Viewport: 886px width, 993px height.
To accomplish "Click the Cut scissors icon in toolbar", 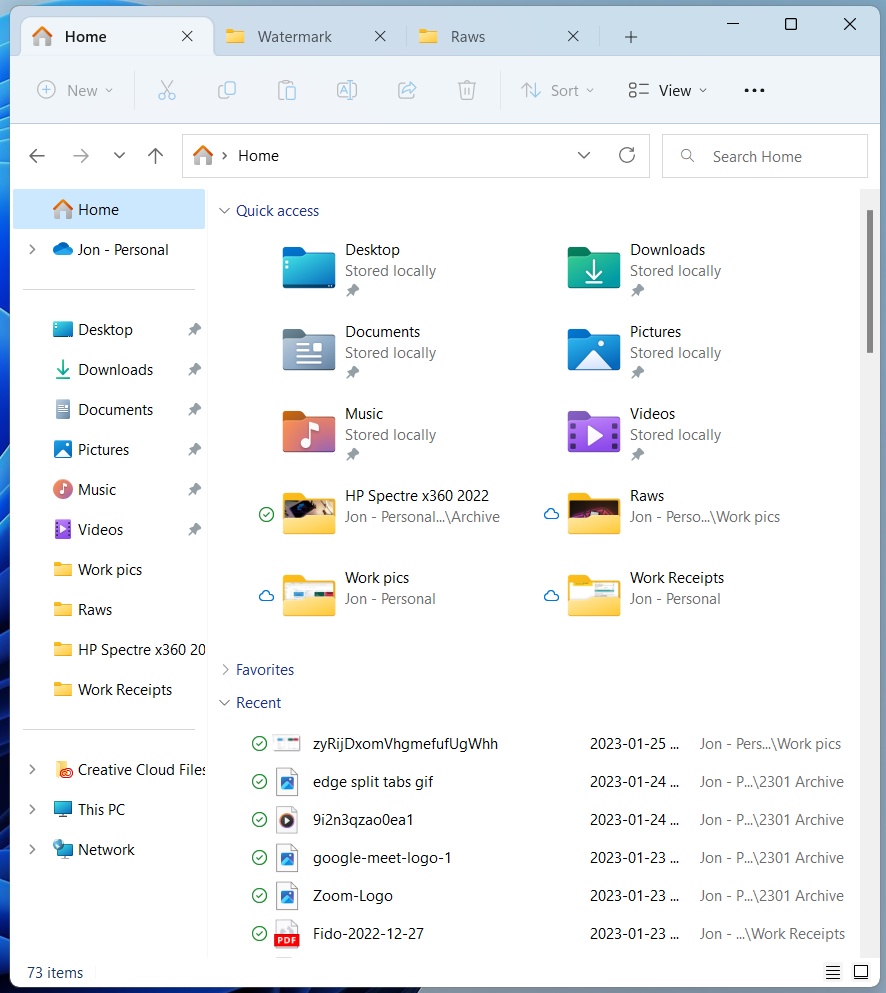I will 167,90.
